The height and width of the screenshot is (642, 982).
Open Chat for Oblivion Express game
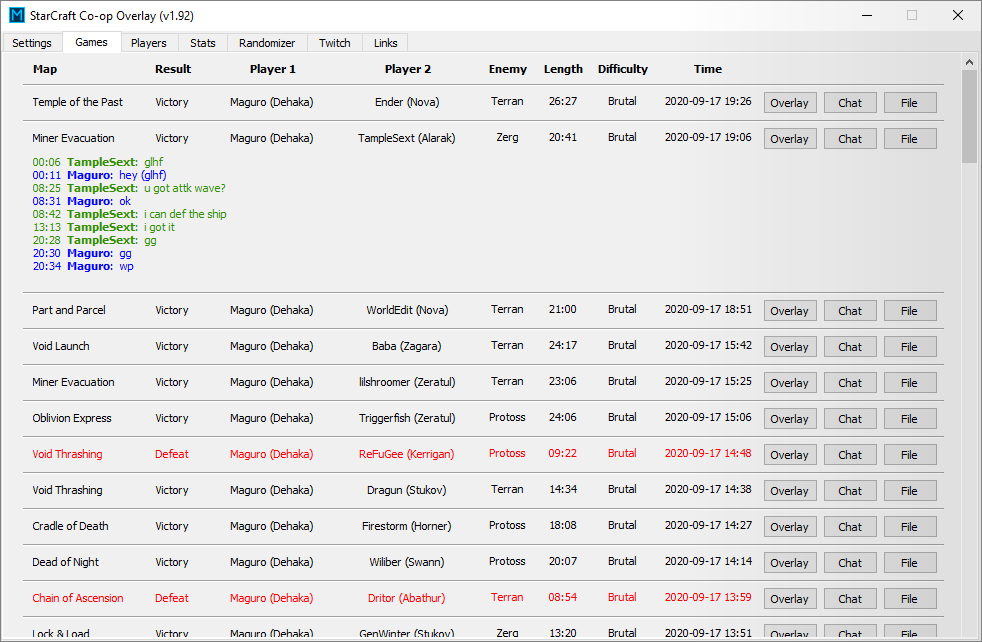click(x=850, y=418)
